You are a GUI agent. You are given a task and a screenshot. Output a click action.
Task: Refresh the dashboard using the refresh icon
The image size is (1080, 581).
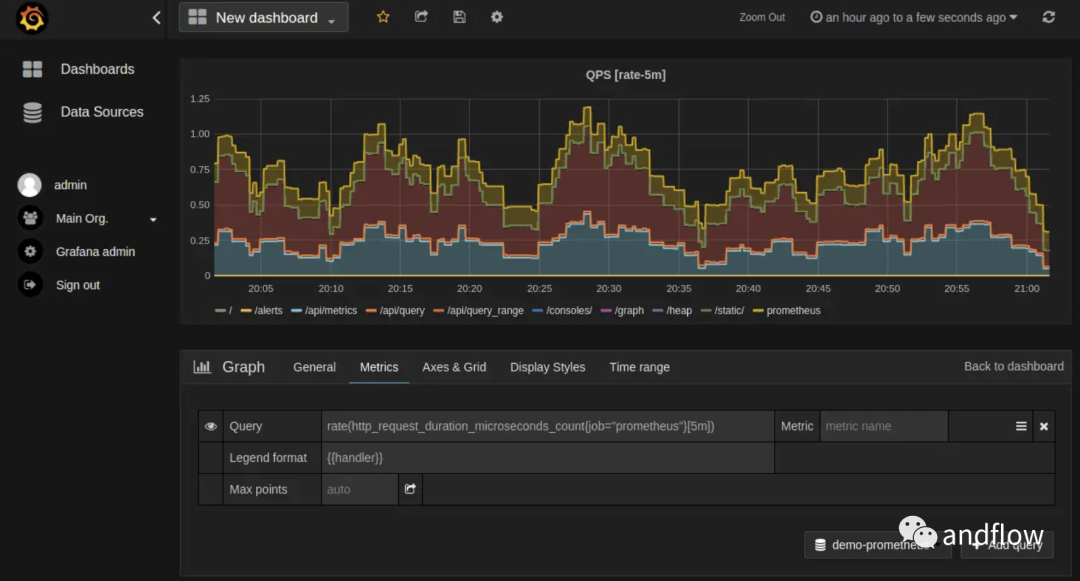click(1048, 17)
